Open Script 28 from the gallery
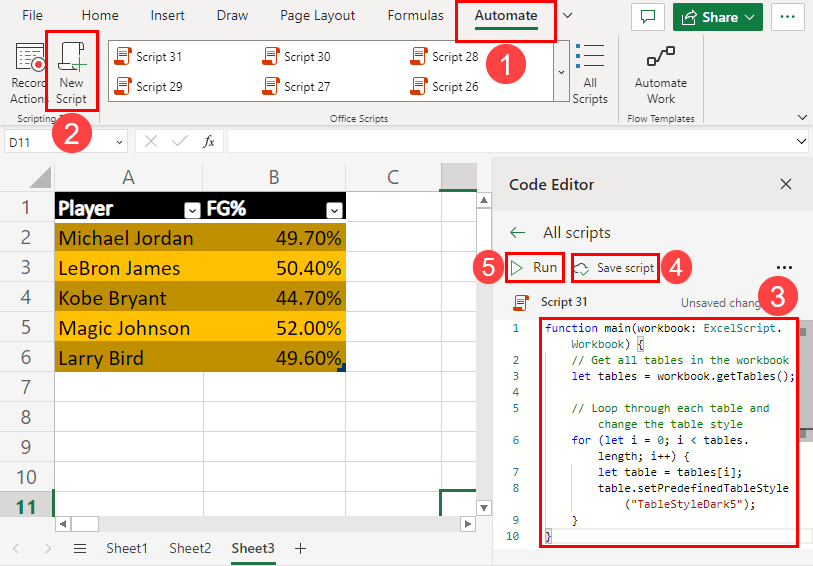This screenshot has height=566, width=813. [445, 56]
